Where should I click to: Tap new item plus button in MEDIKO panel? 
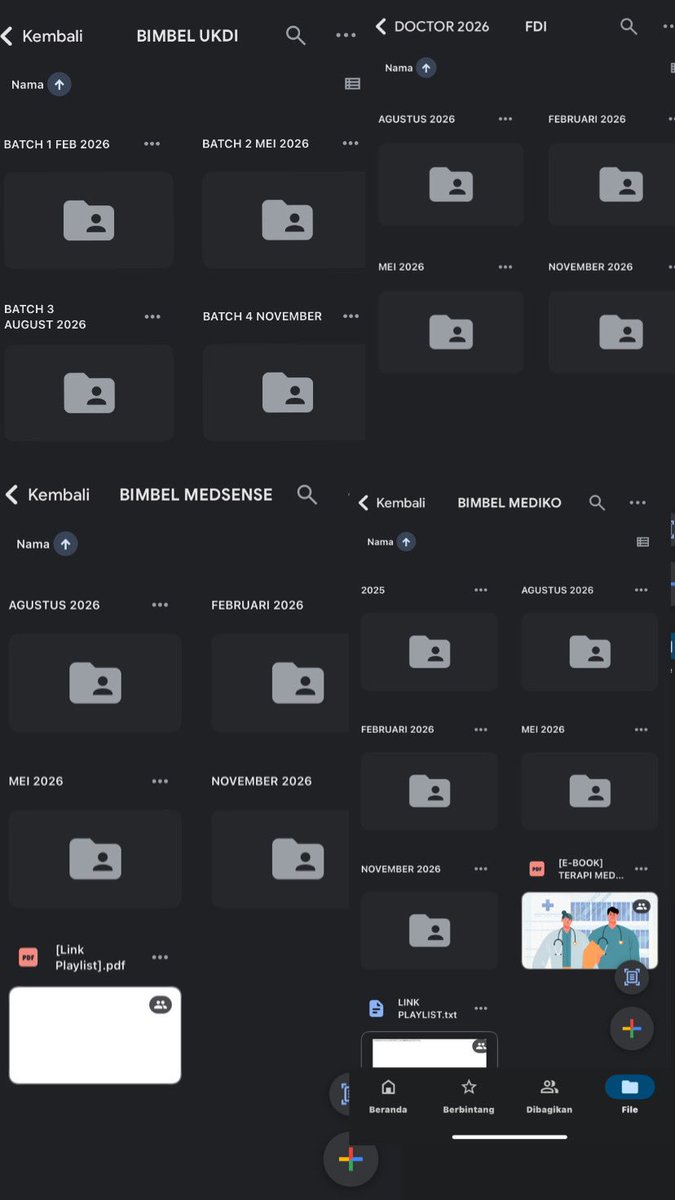[x=632, y=1028]
